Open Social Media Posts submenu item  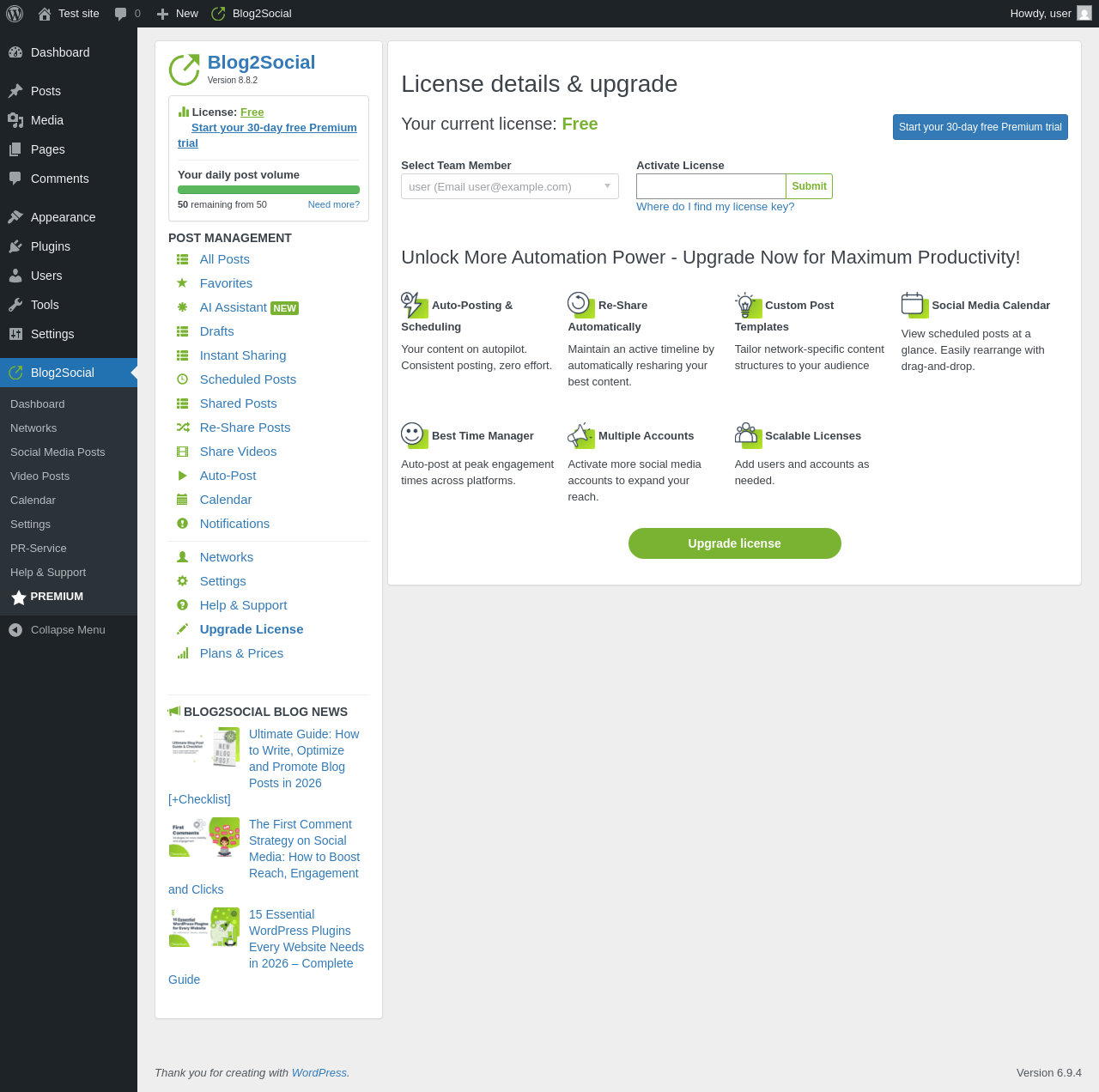tap(58, 452)
